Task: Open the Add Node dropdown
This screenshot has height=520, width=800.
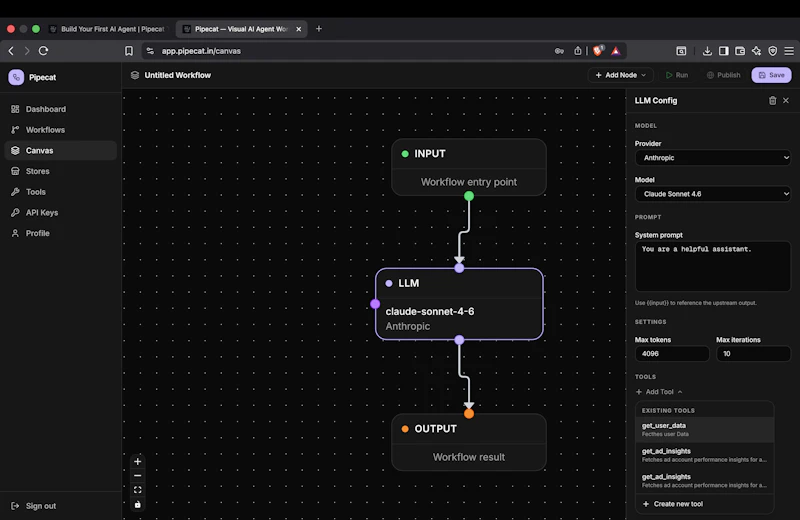Action: tap(620, 75)
